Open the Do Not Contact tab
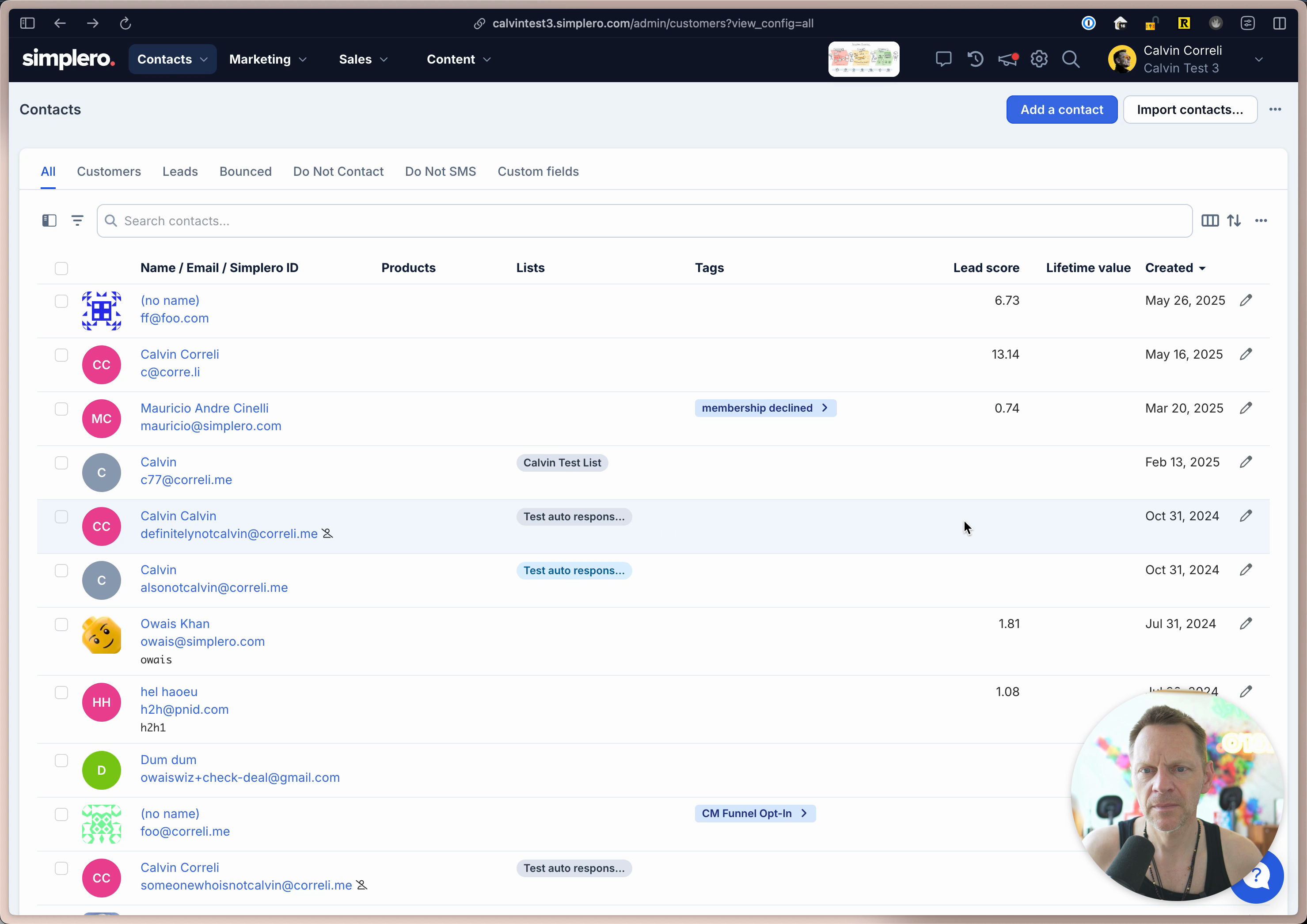Viewport: 1307px width, 924px height. pyautogui.click(x=338, y=171)
